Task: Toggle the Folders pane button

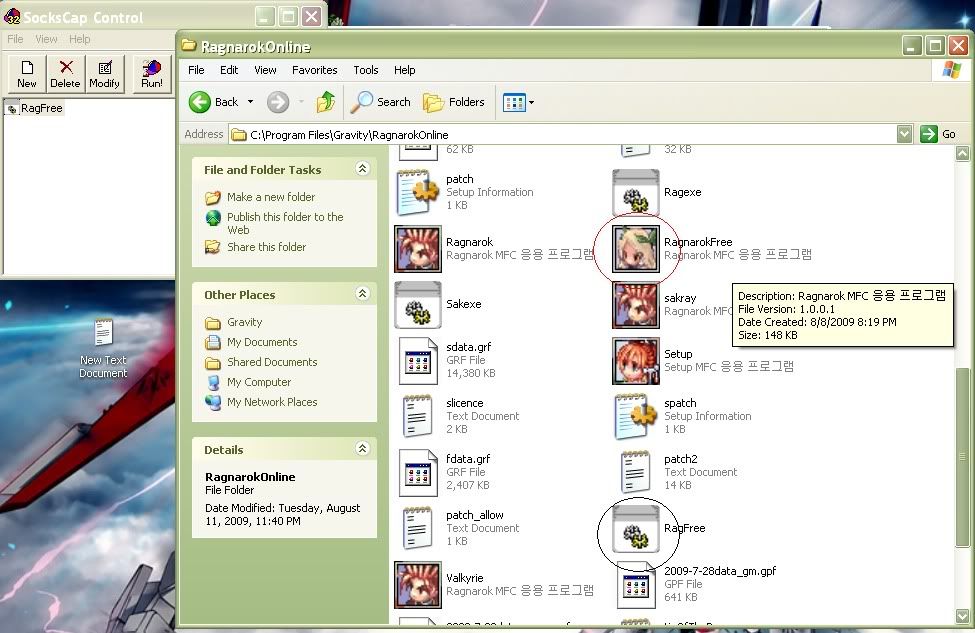Action: coord(454,102)
